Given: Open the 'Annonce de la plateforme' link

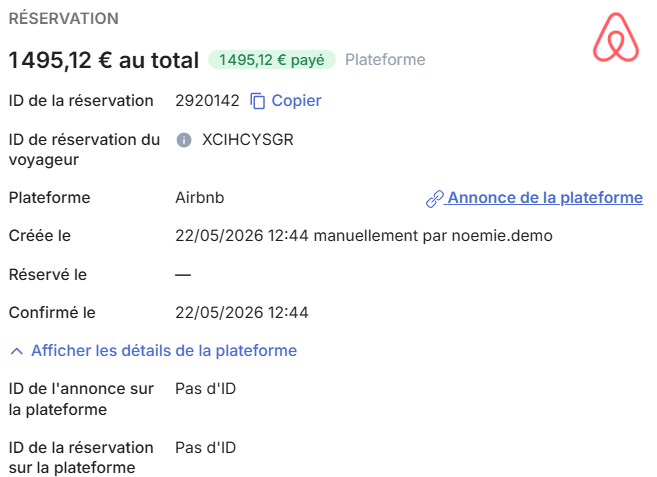Looking at the screenshot, I should pos(545,198).
